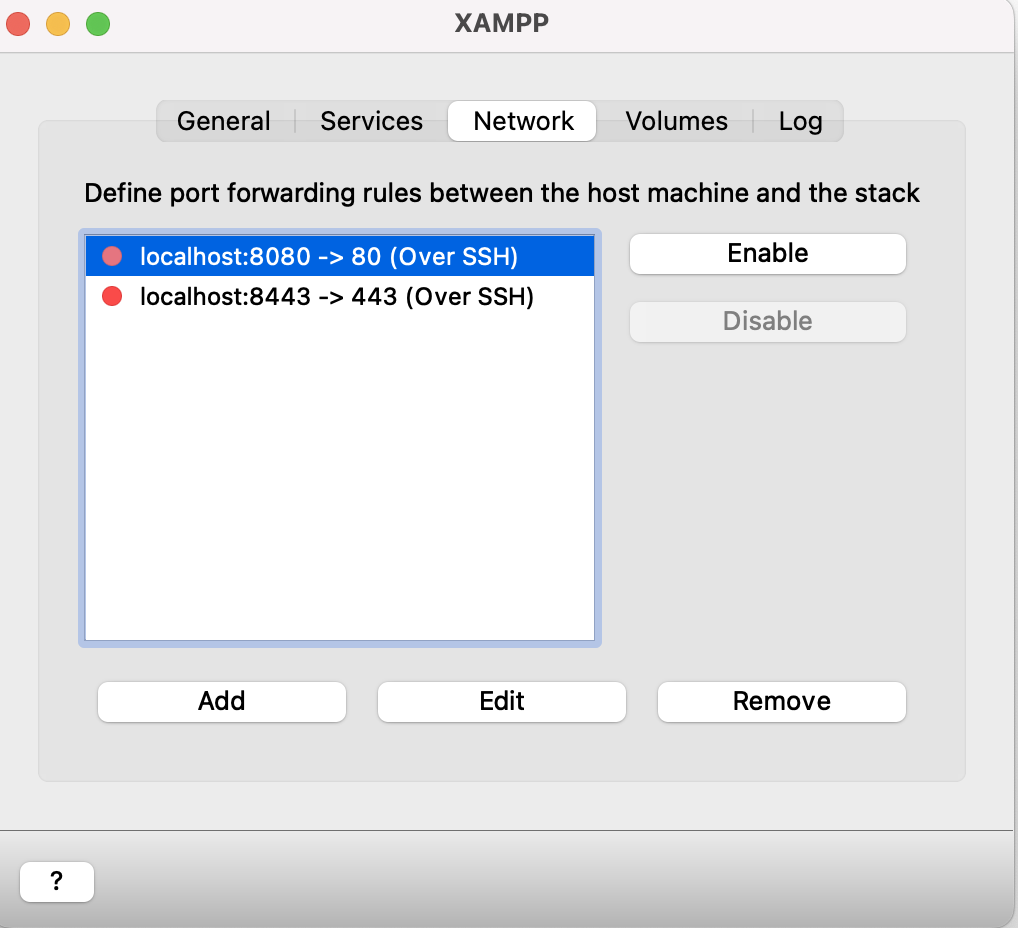Show the Log tab
Viewport: 1018px width, 928px height.
pos(800,121)
